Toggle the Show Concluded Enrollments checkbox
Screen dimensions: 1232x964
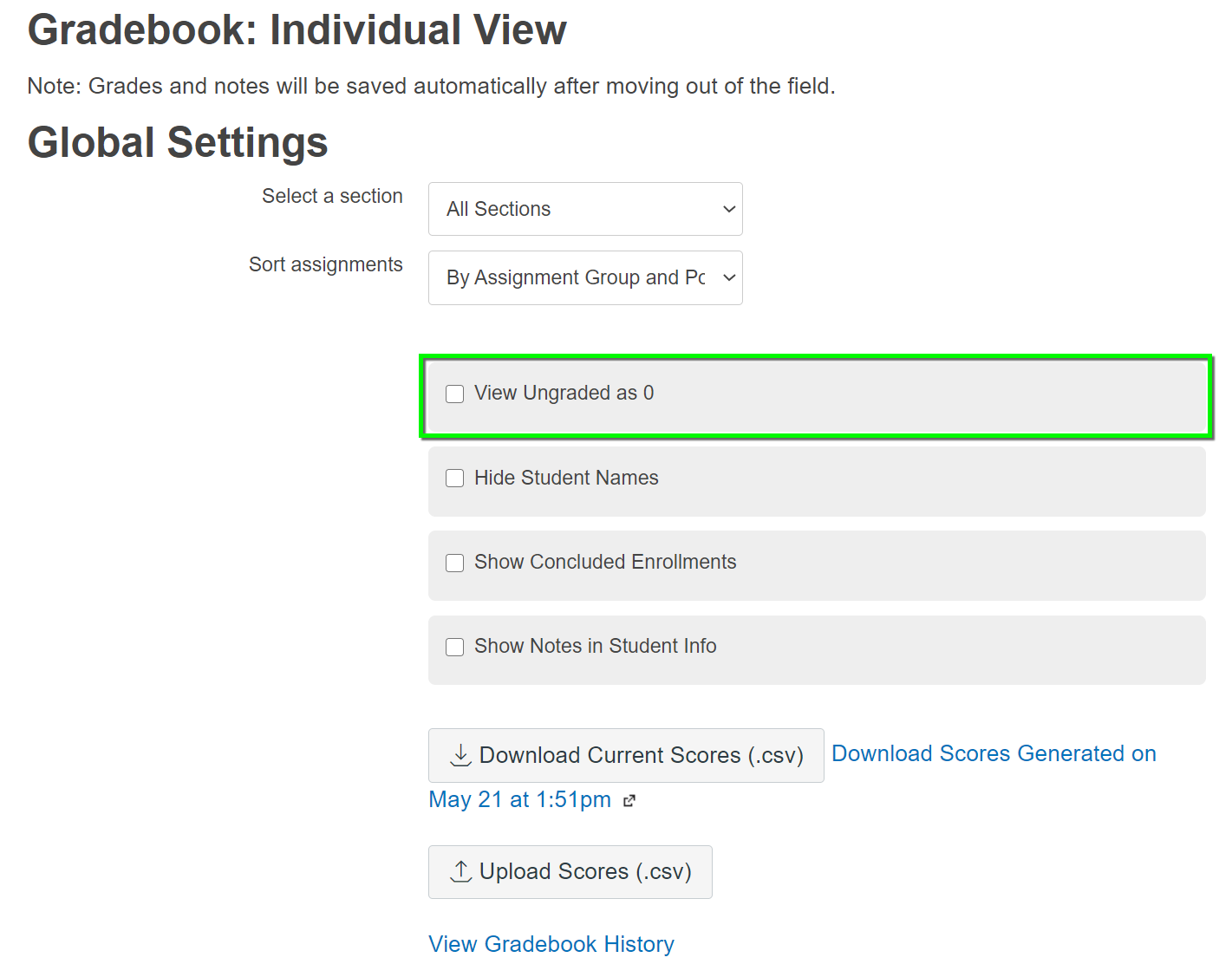point(455,563)
